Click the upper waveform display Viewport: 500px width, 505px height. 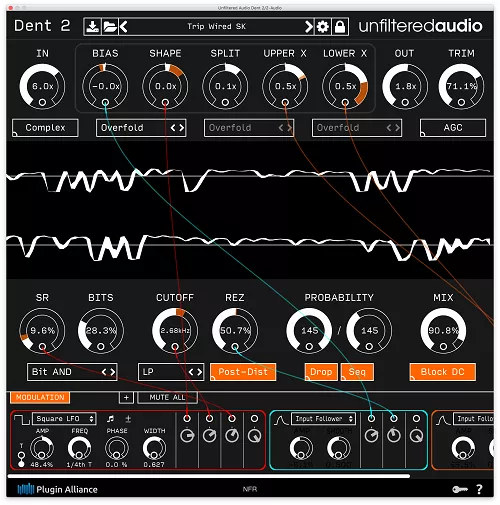[250, 177]
